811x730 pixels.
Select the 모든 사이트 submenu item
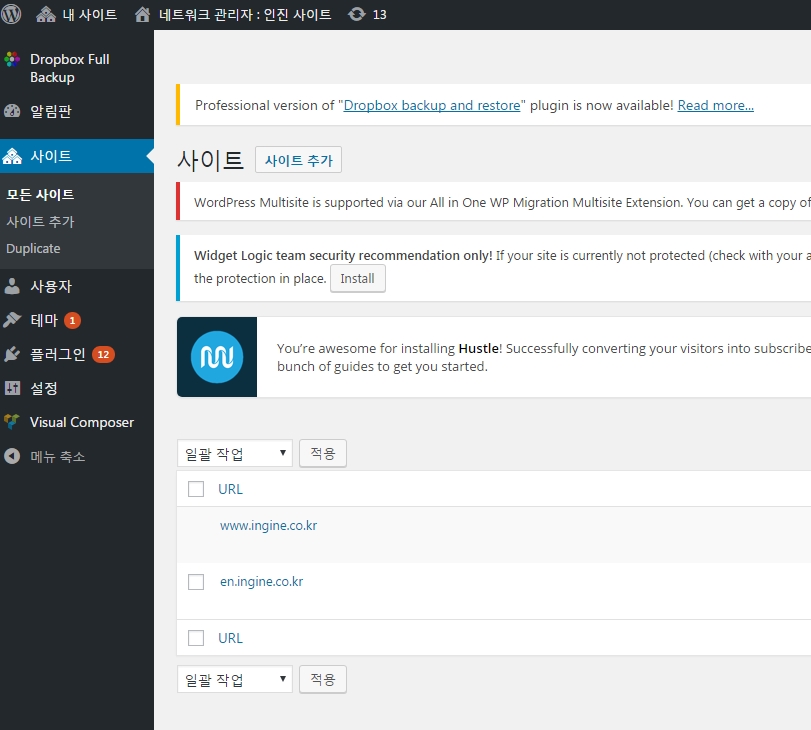coord(40,195)
